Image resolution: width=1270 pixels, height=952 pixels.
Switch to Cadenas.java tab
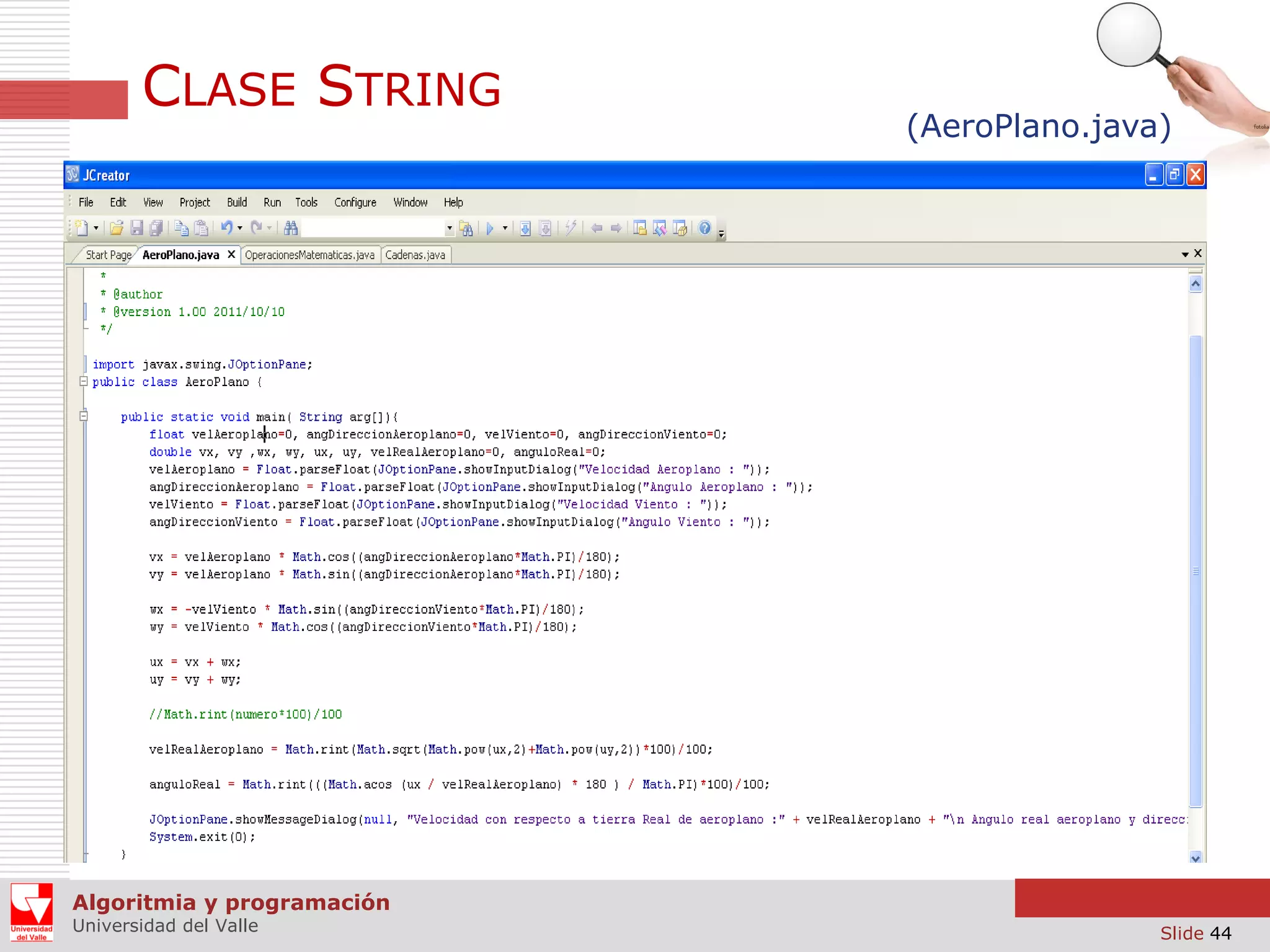coord(415,255)
